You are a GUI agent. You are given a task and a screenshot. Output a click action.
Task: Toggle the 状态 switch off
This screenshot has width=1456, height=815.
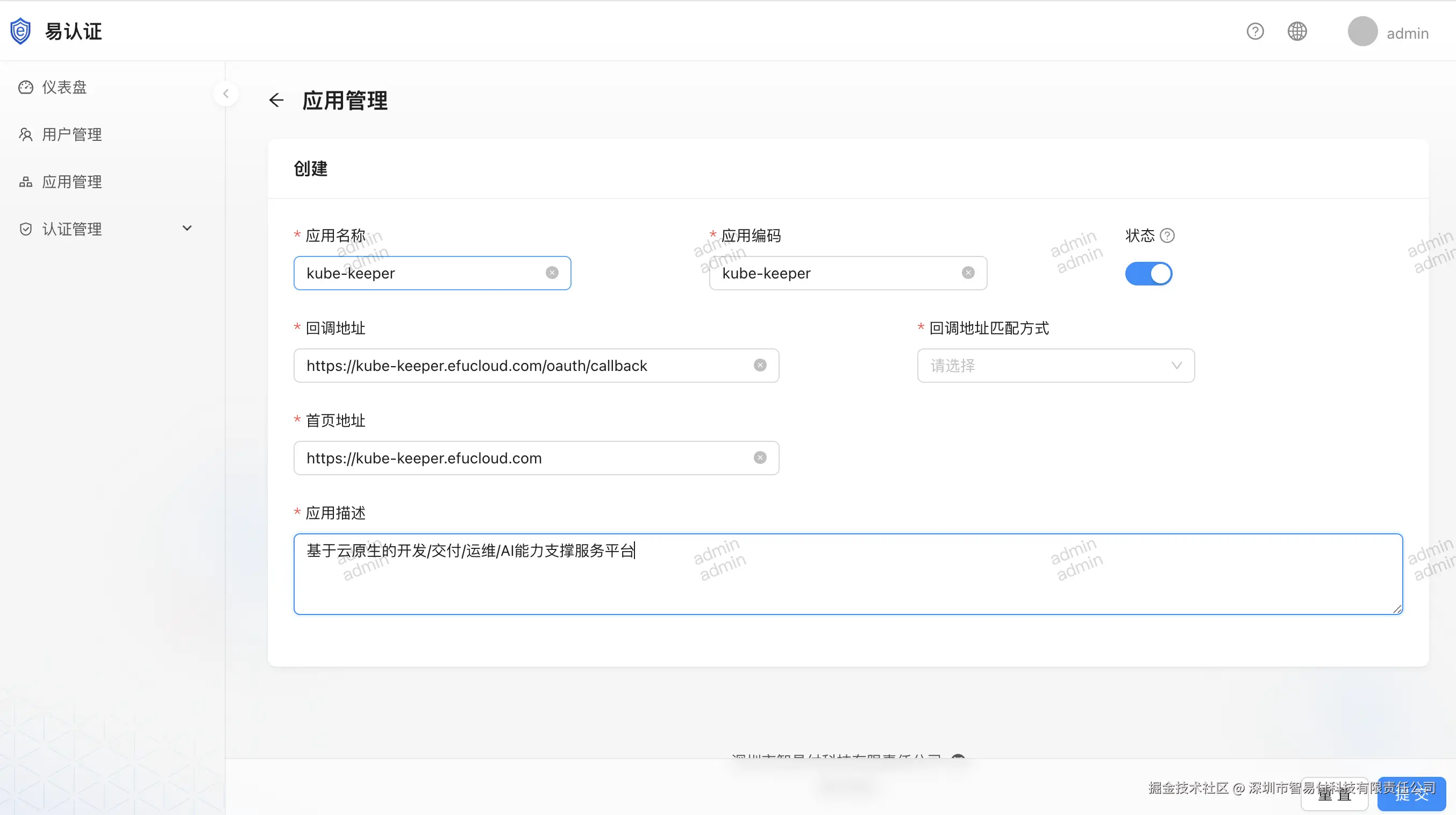[x=1148, y=274]
